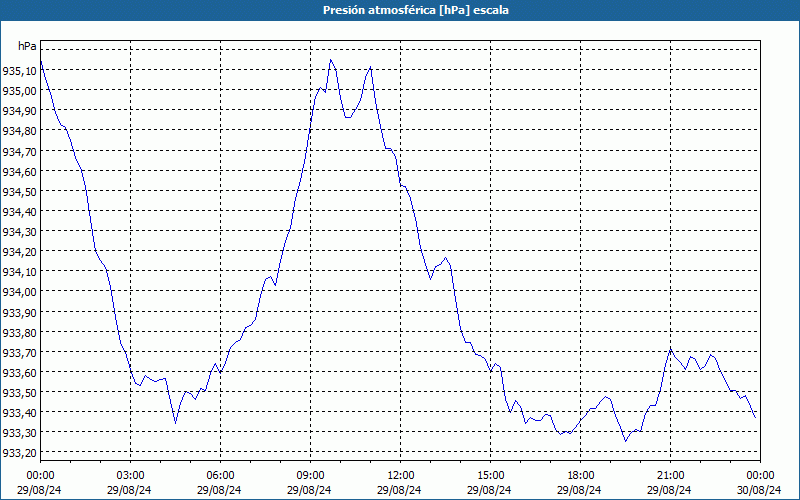800x500 pixels.
Task: Click the 935,00 y-axis value
Action: pos(19,90)
